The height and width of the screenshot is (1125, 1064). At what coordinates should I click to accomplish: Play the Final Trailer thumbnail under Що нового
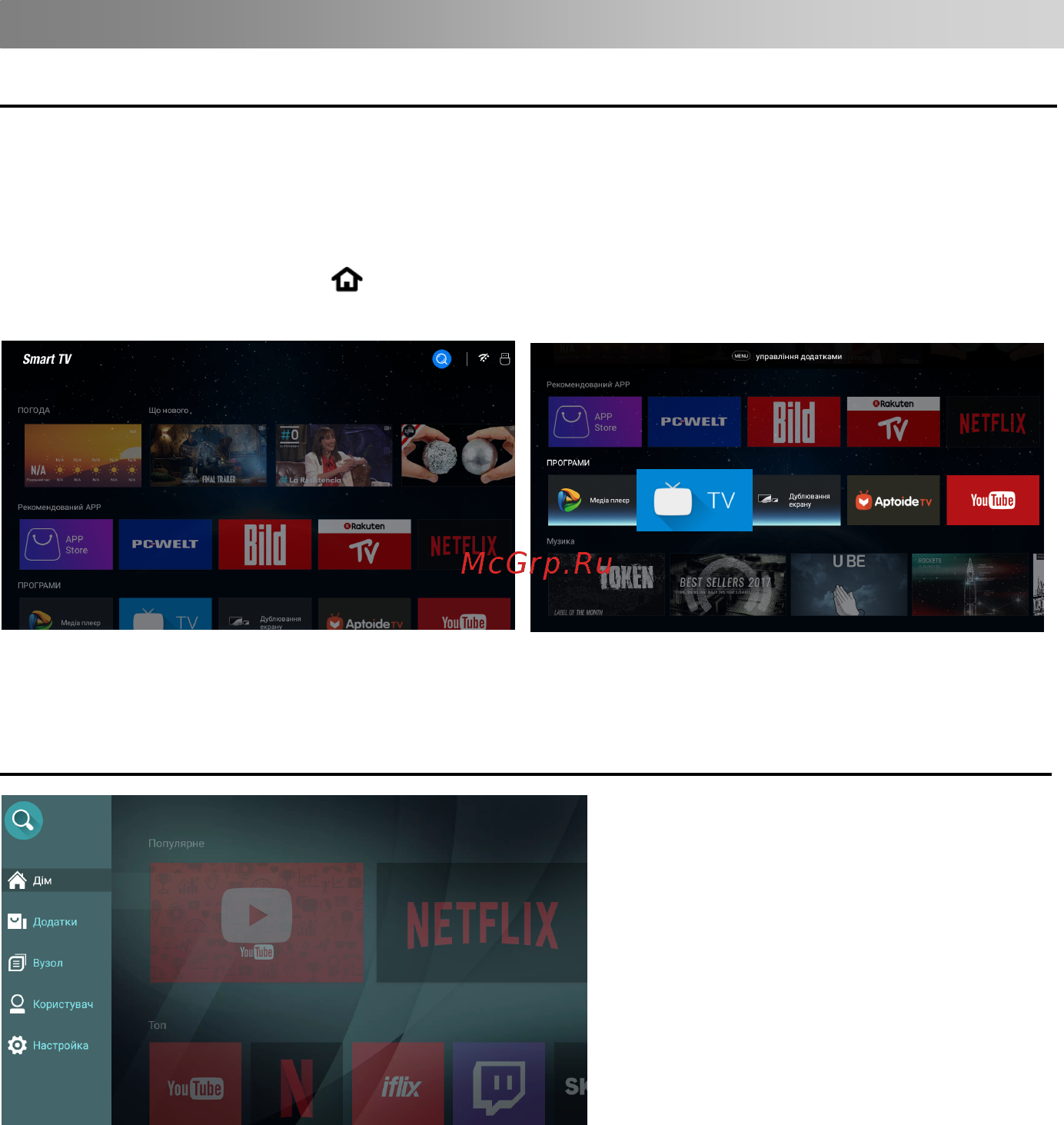click(x=208, y=455)
